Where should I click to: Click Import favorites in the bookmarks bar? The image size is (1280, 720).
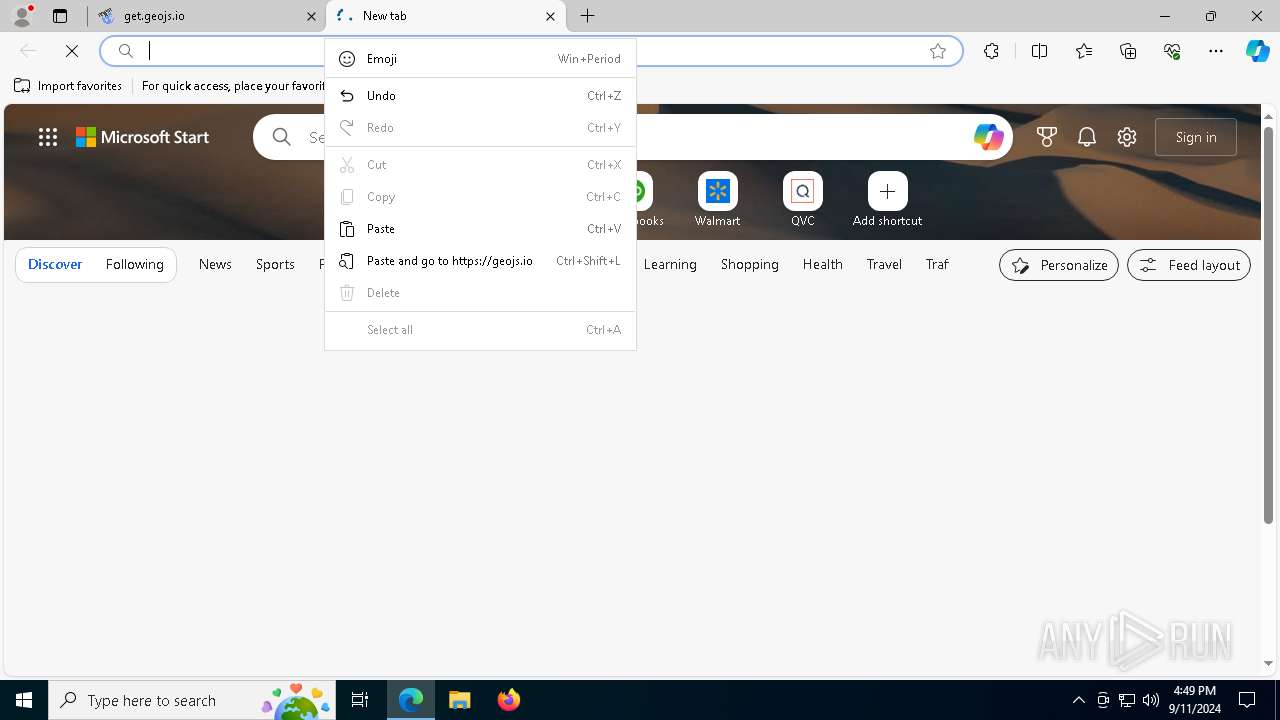68,86
